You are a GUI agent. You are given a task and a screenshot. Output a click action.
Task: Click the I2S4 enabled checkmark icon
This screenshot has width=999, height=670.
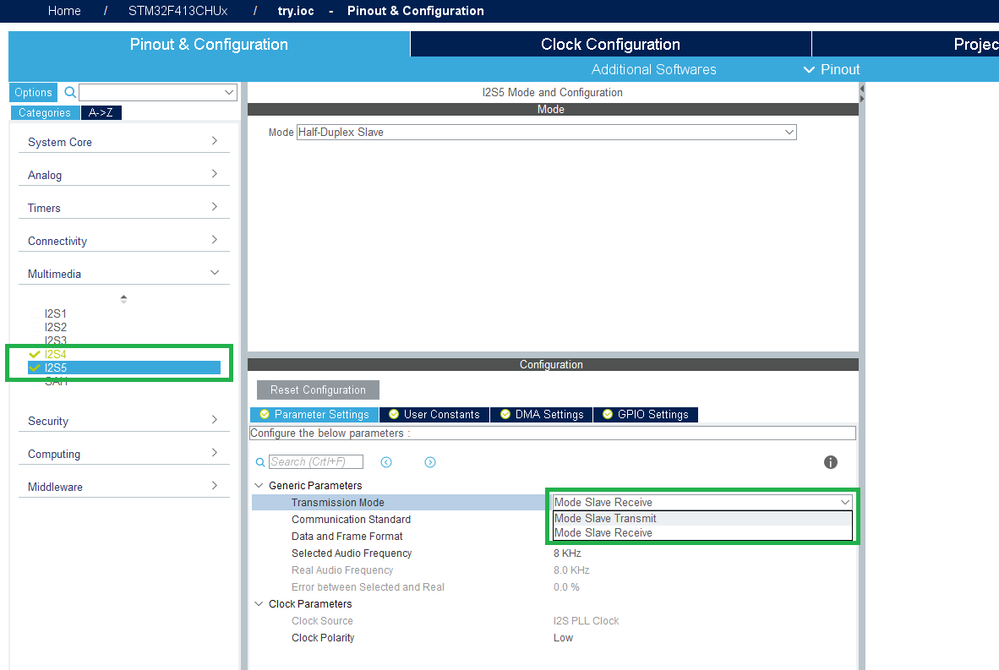(34, 354)
